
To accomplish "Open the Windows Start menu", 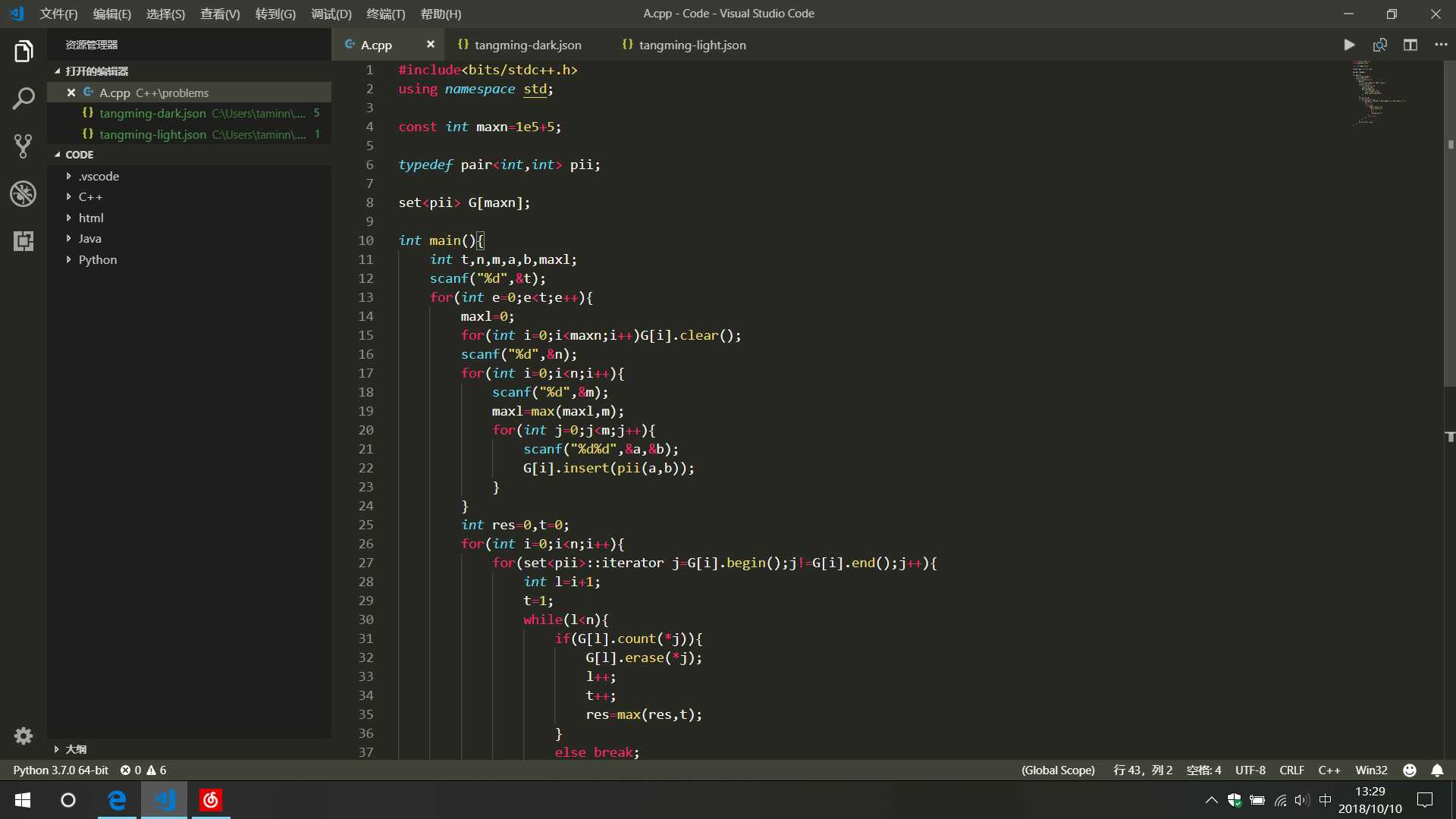I will click(x=23, y=800).
